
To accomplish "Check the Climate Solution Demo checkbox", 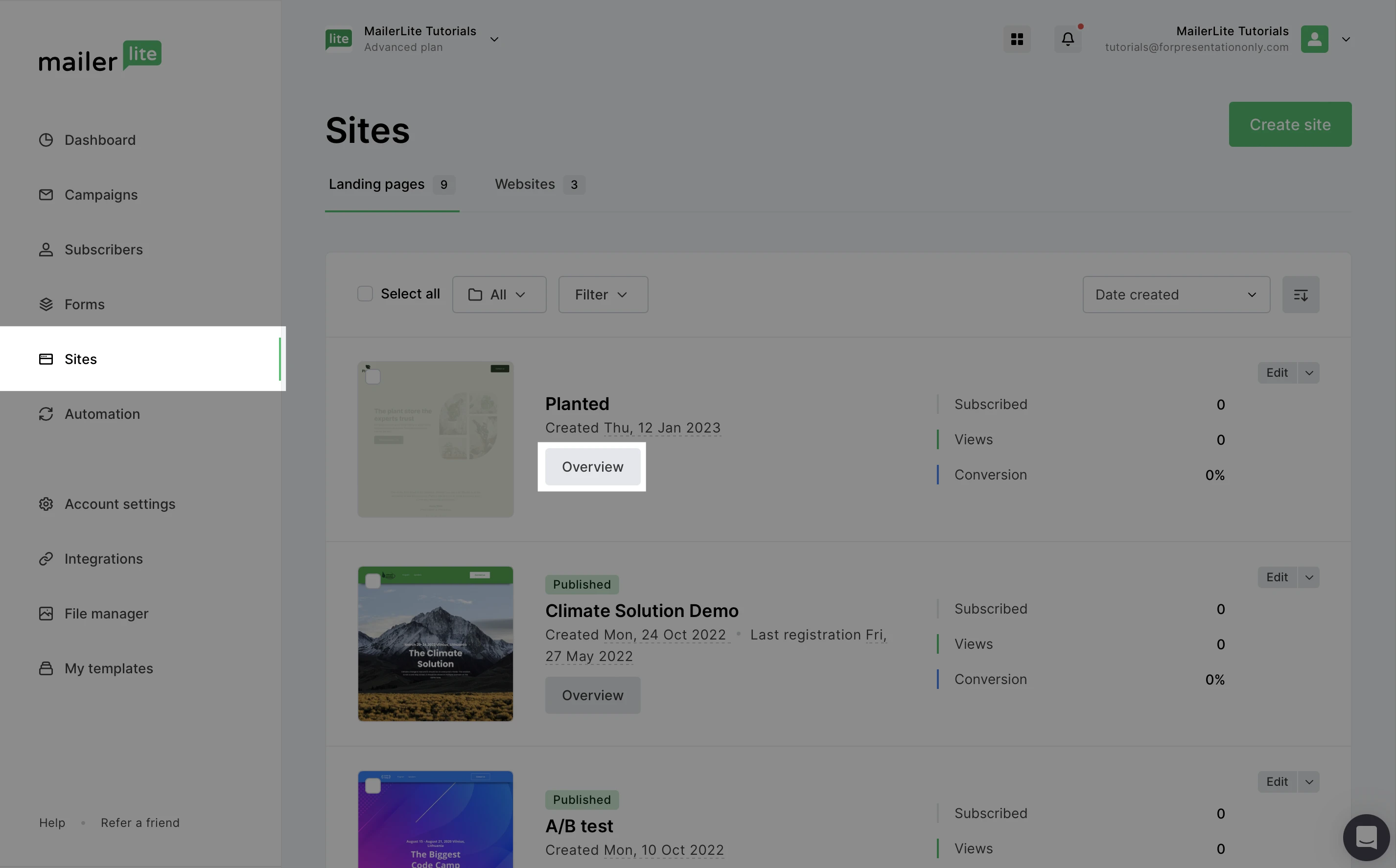I will click(373, 582).
